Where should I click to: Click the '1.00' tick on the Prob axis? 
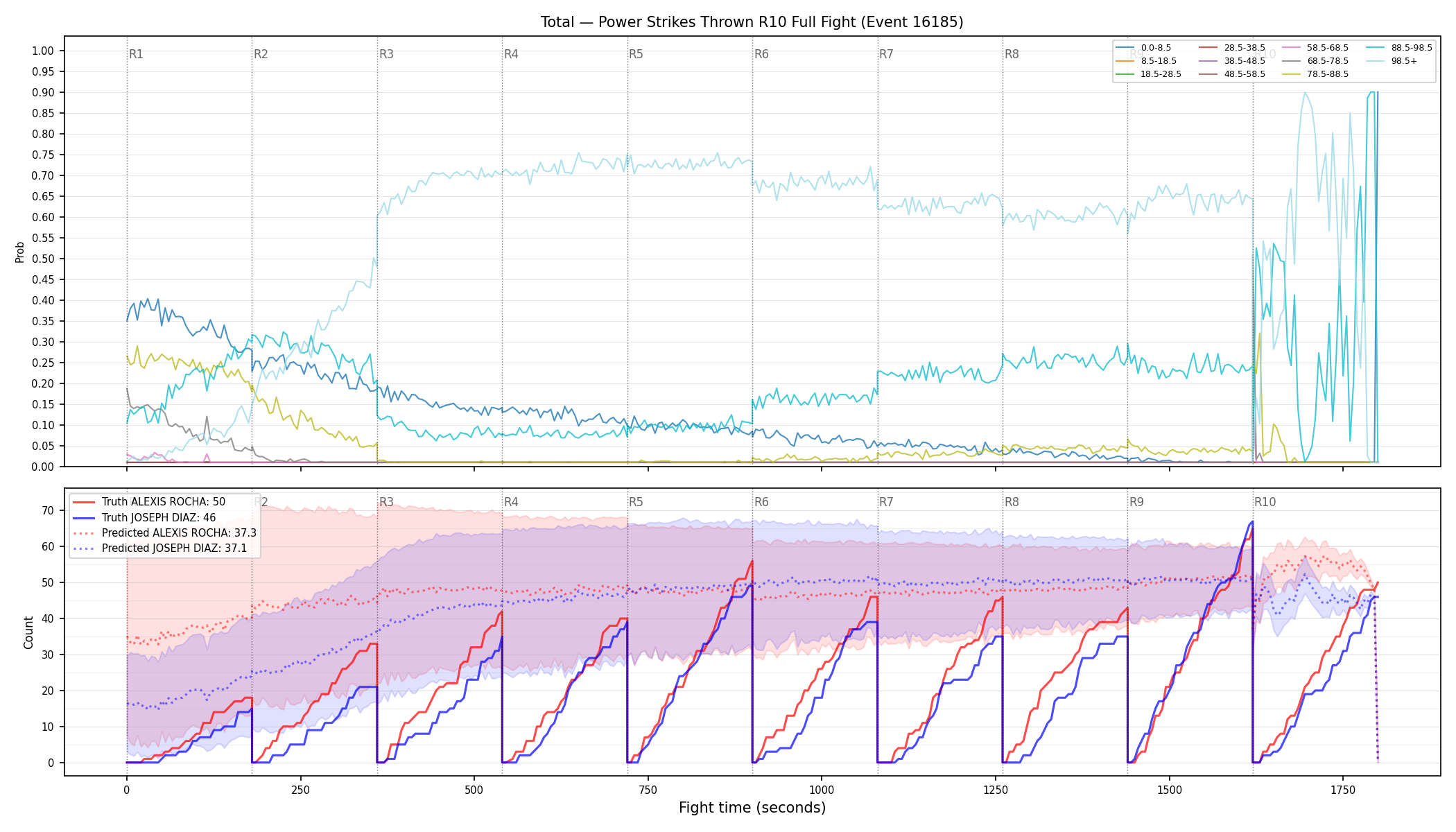point(43,51)
